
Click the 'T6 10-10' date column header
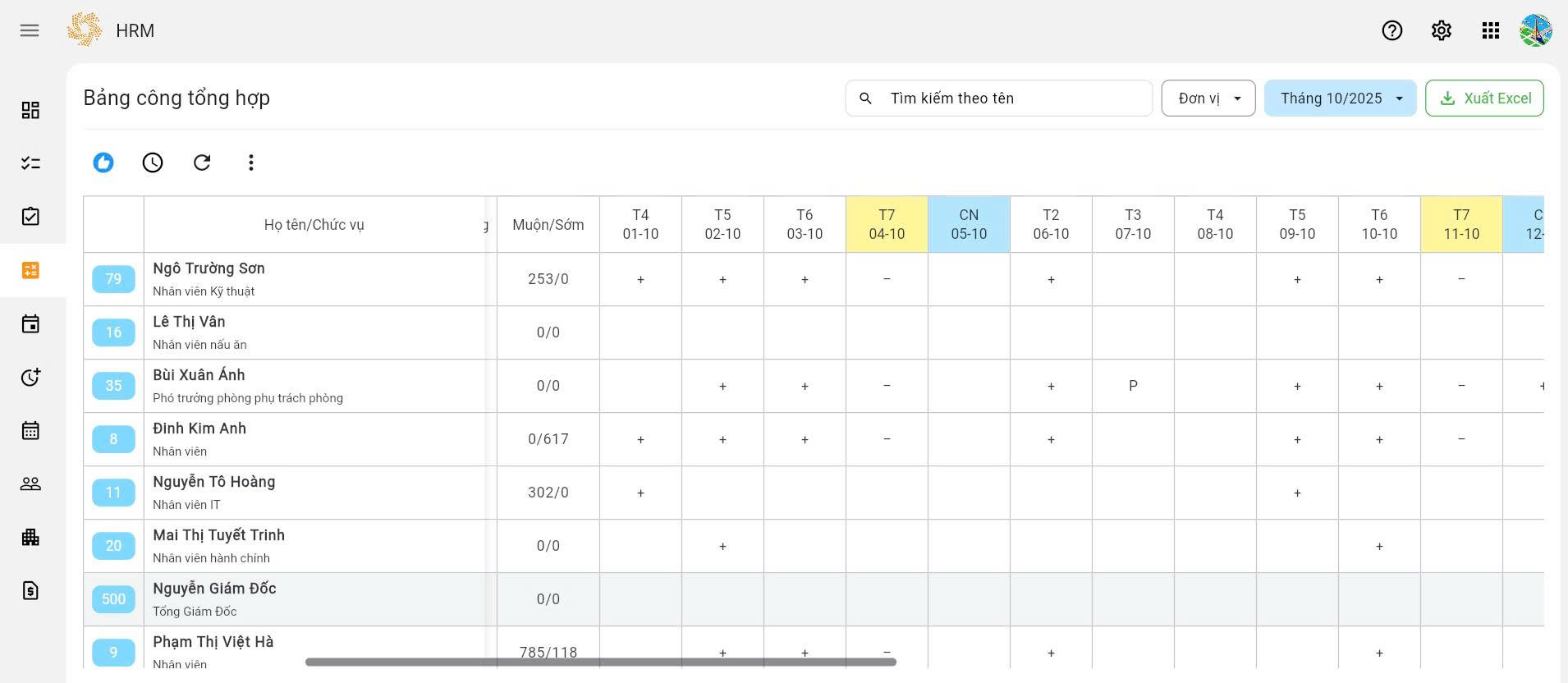1379,225
